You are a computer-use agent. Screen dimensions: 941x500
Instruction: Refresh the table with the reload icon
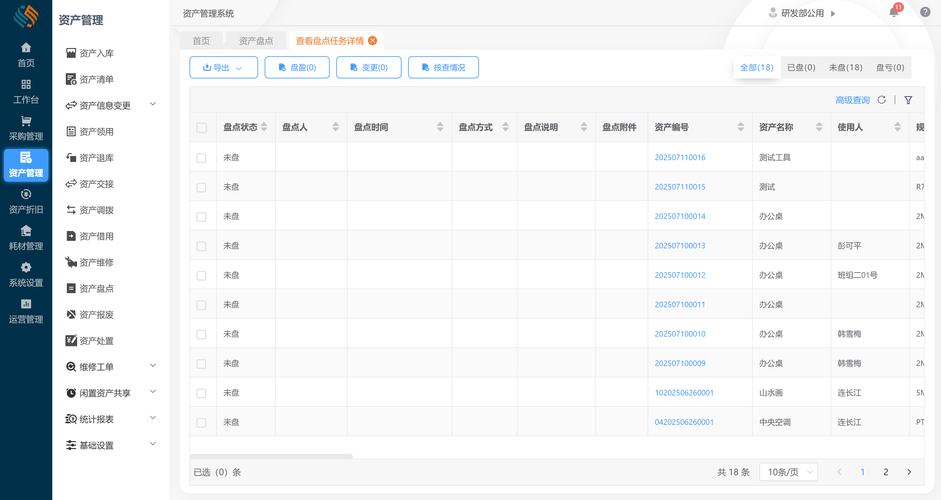coord(882,100)
